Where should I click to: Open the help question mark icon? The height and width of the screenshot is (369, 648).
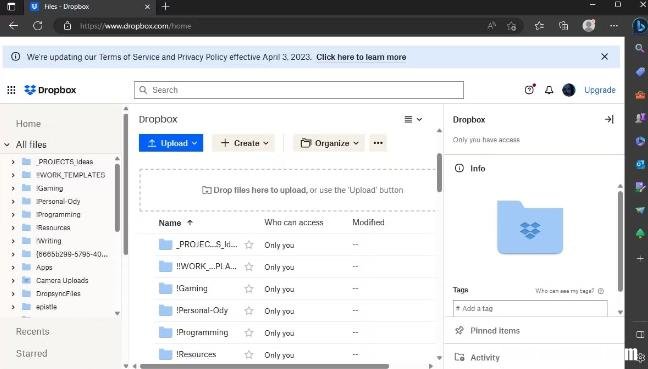click(x=529, y=90)
